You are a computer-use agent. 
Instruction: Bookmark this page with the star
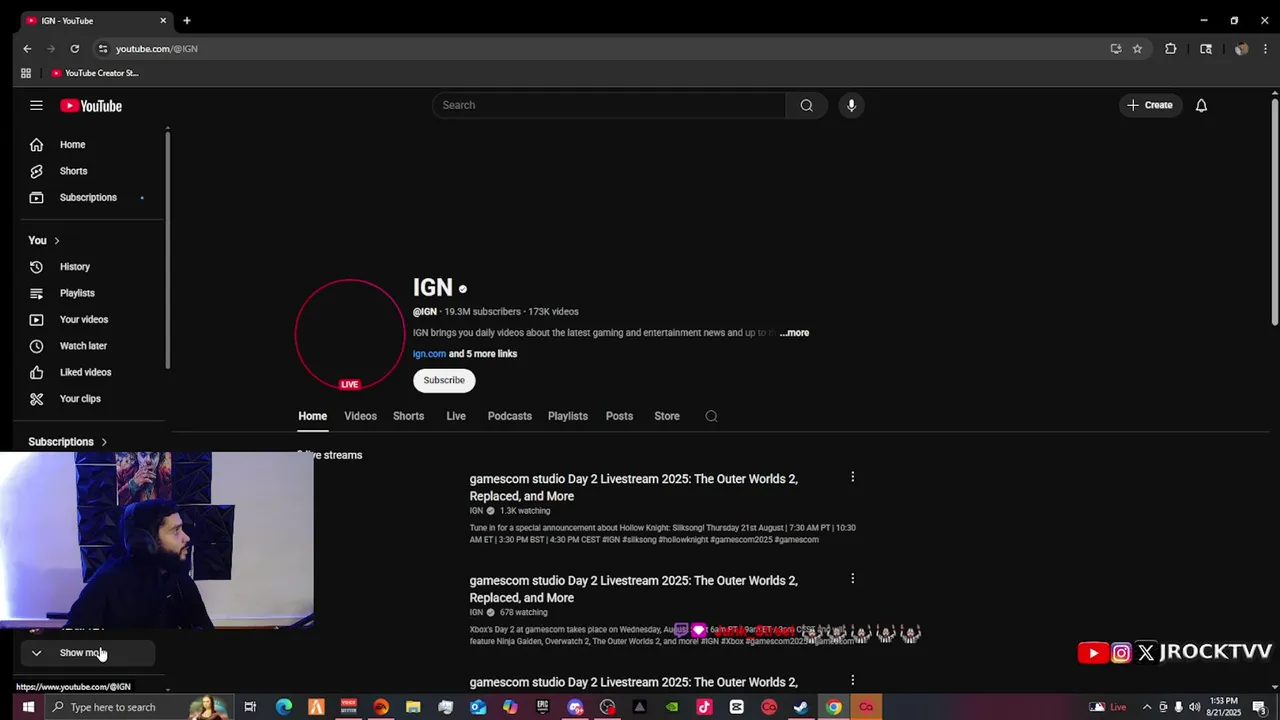tap(1137, 48)
